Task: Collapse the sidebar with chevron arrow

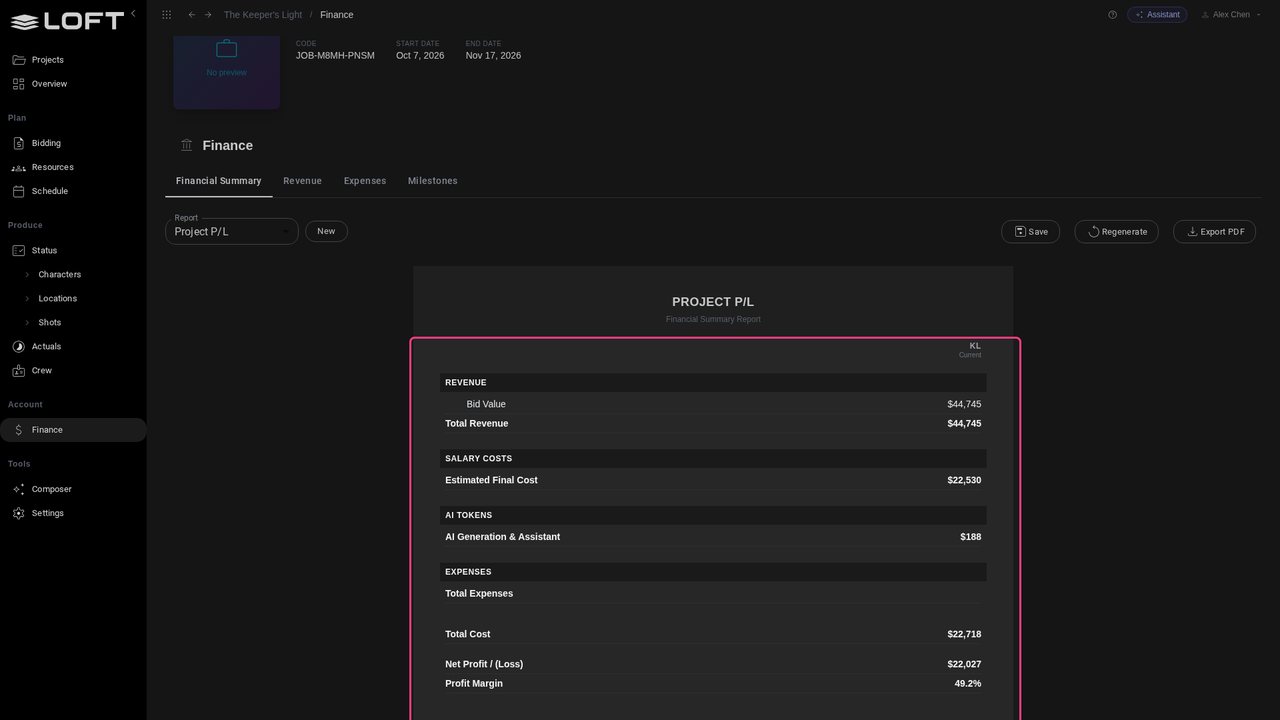Action: click(x=133, y=13)
